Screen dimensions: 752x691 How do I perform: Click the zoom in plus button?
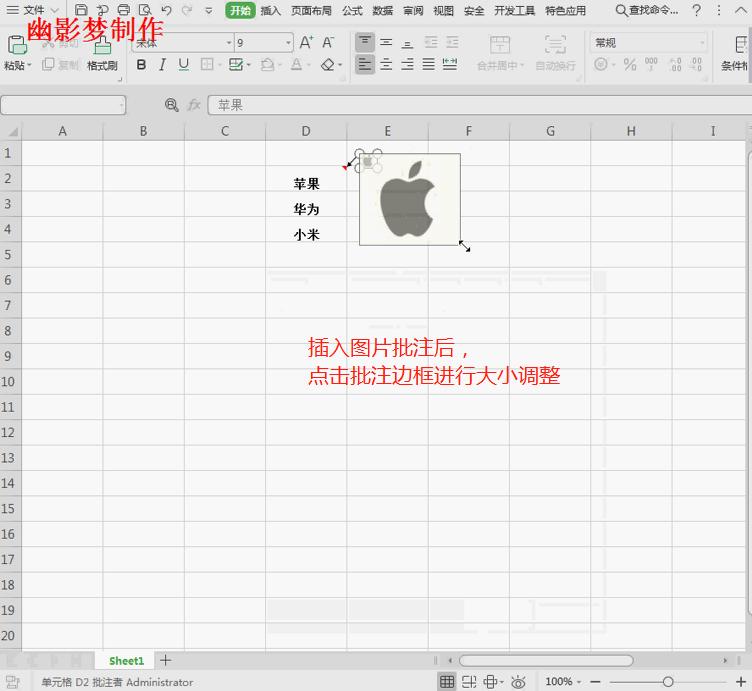(740, 681)
